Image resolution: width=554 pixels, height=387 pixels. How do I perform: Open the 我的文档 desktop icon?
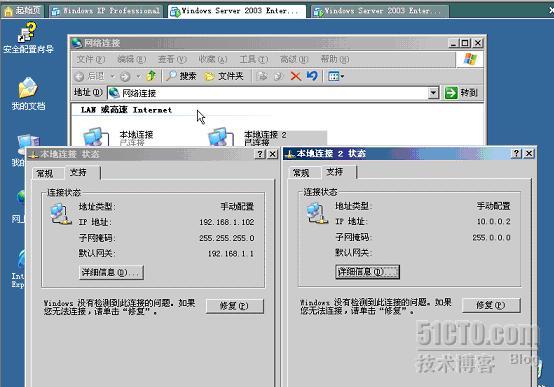coord(28,93)
